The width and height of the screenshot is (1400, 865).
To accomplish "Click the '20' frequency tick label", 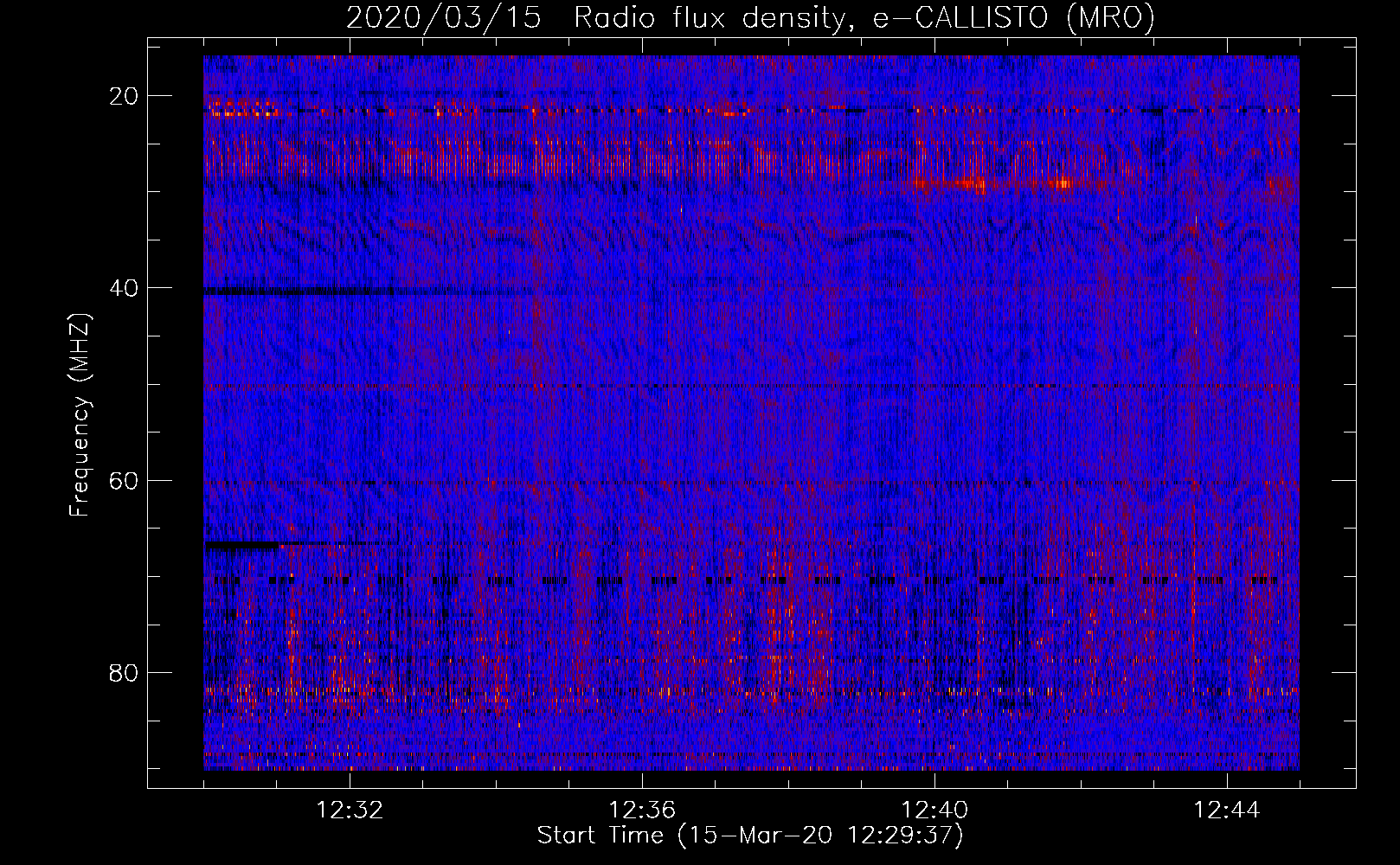I will (x=124, y=96).
